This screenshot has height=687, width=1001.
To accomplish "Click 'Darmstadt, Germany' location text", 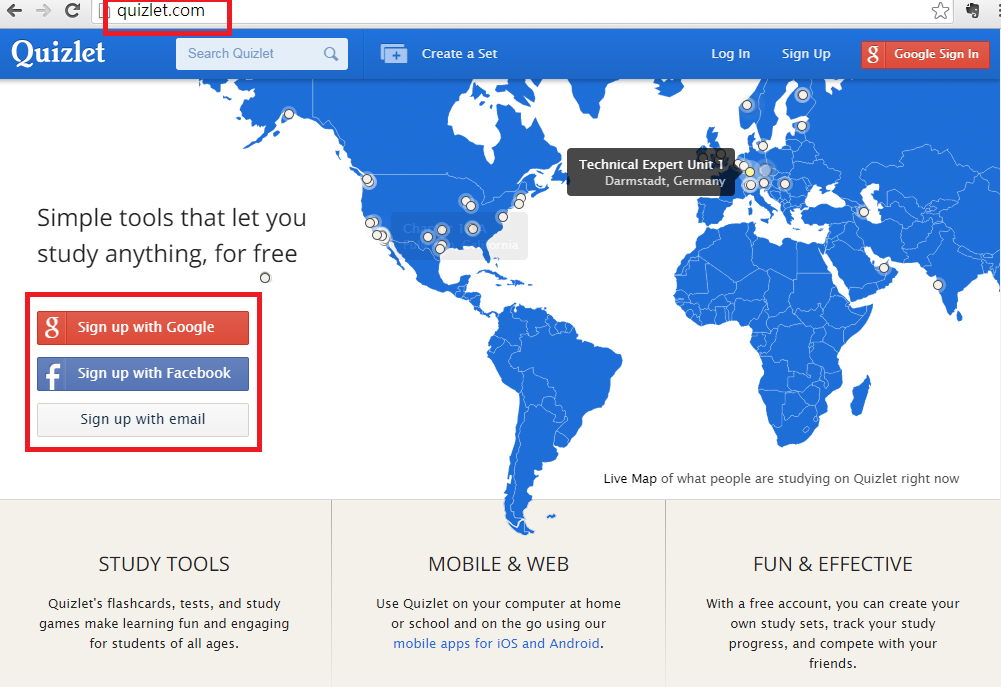I will coord(665,181).
